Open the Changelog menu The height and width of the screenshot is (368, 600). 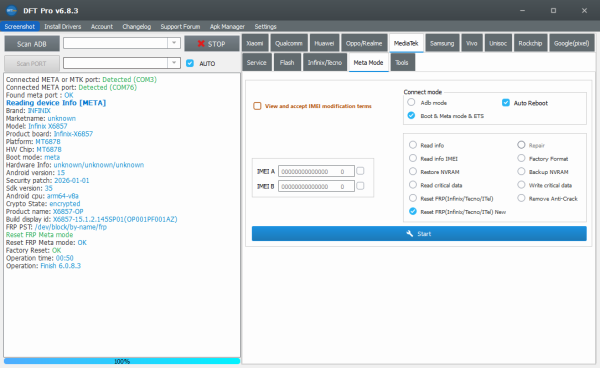click(137, 26)
